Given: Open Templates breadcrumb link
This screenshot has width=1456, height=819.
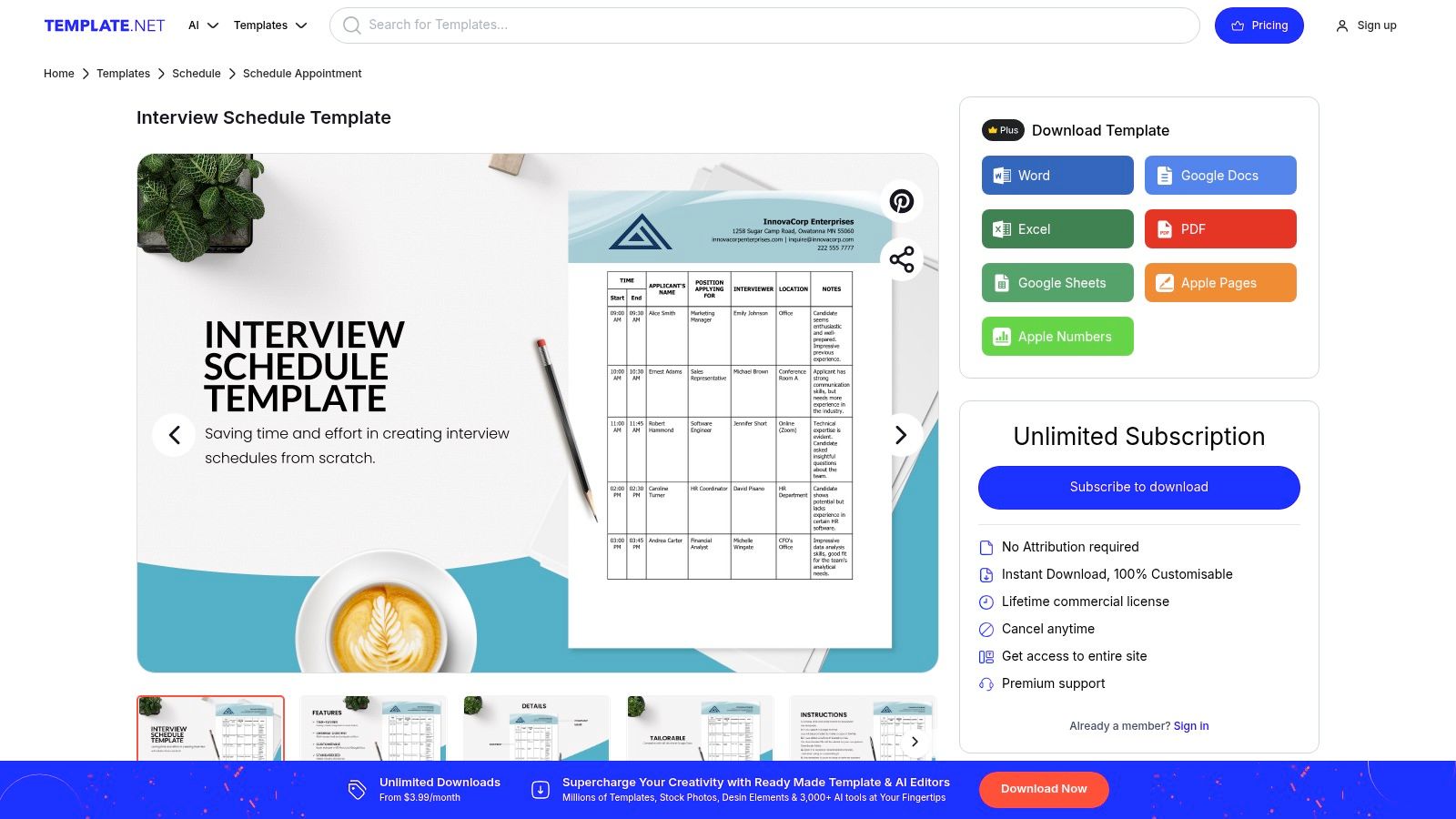Looking at the screenshot, I should tap(123, 74).
